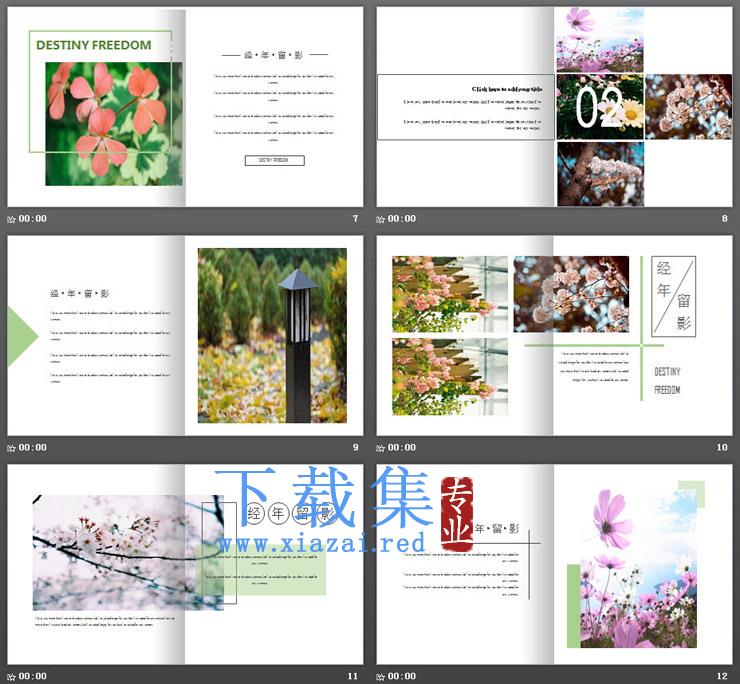Image resolution: width=740 pixels, height=684 pixels.
Task: Select slide 7 thumbnail with red flower
Action: 185,107
